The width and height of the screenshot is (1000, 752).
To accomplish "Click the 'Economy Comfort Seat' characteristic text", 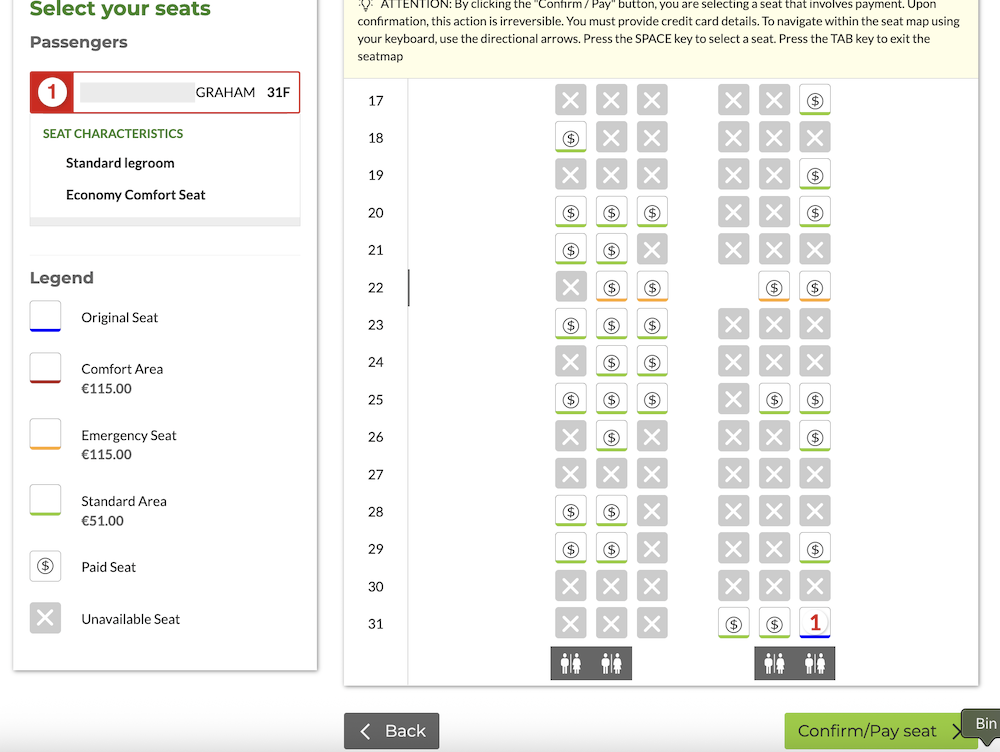I will click(136, 195).
